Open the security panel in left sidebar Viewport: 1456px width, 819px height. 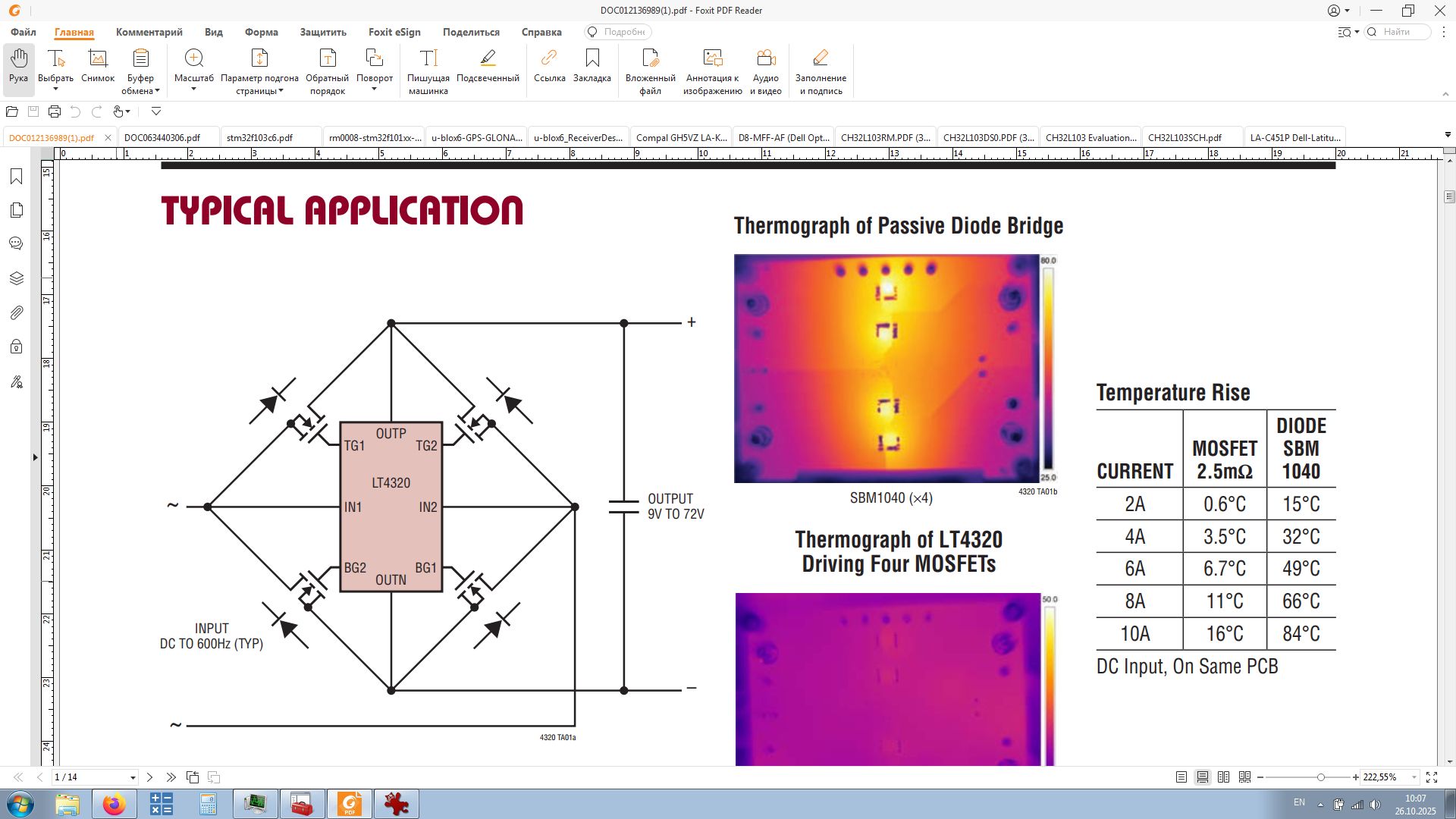coord(17,347)
